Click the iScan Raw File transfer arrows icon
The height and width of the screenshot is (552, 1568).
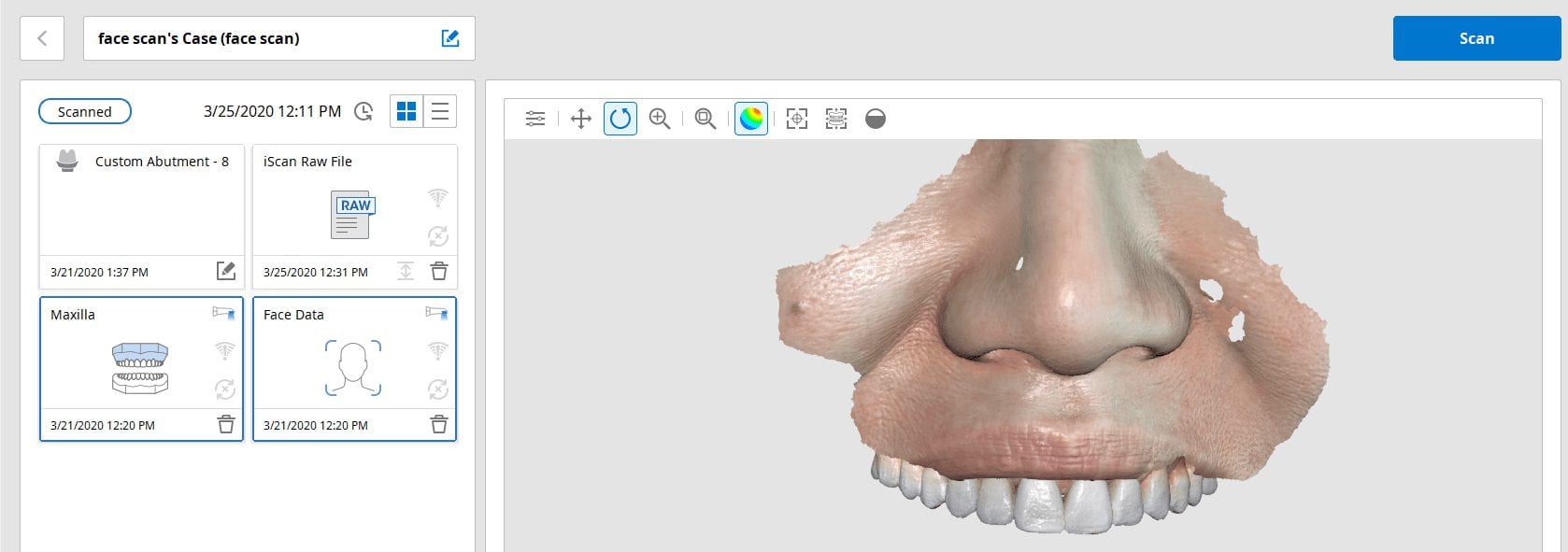pyautogui.click(x=406, y=271)
